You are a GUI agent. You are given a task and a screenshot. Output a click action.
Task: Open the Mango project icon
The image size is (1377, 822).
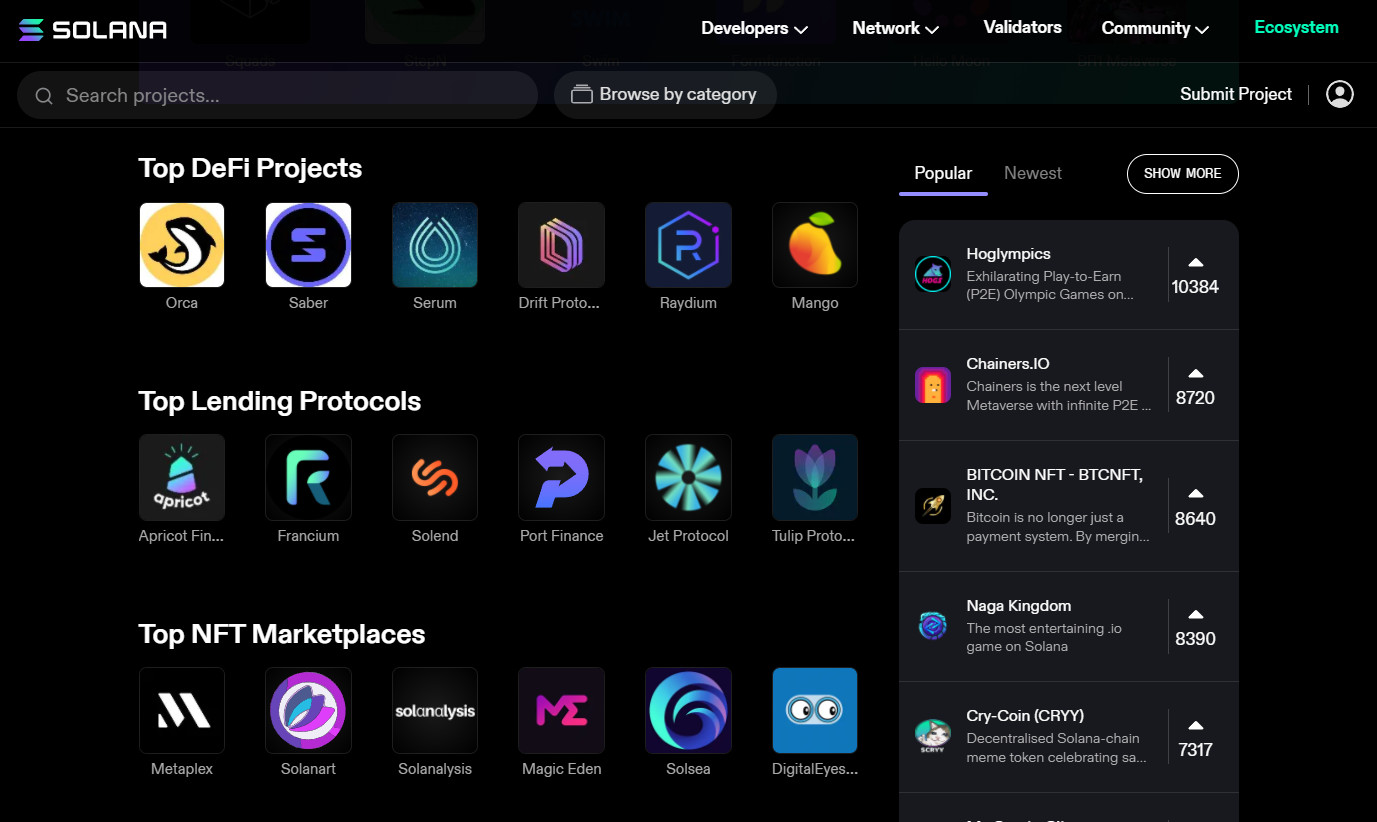[x=815, y=245]
